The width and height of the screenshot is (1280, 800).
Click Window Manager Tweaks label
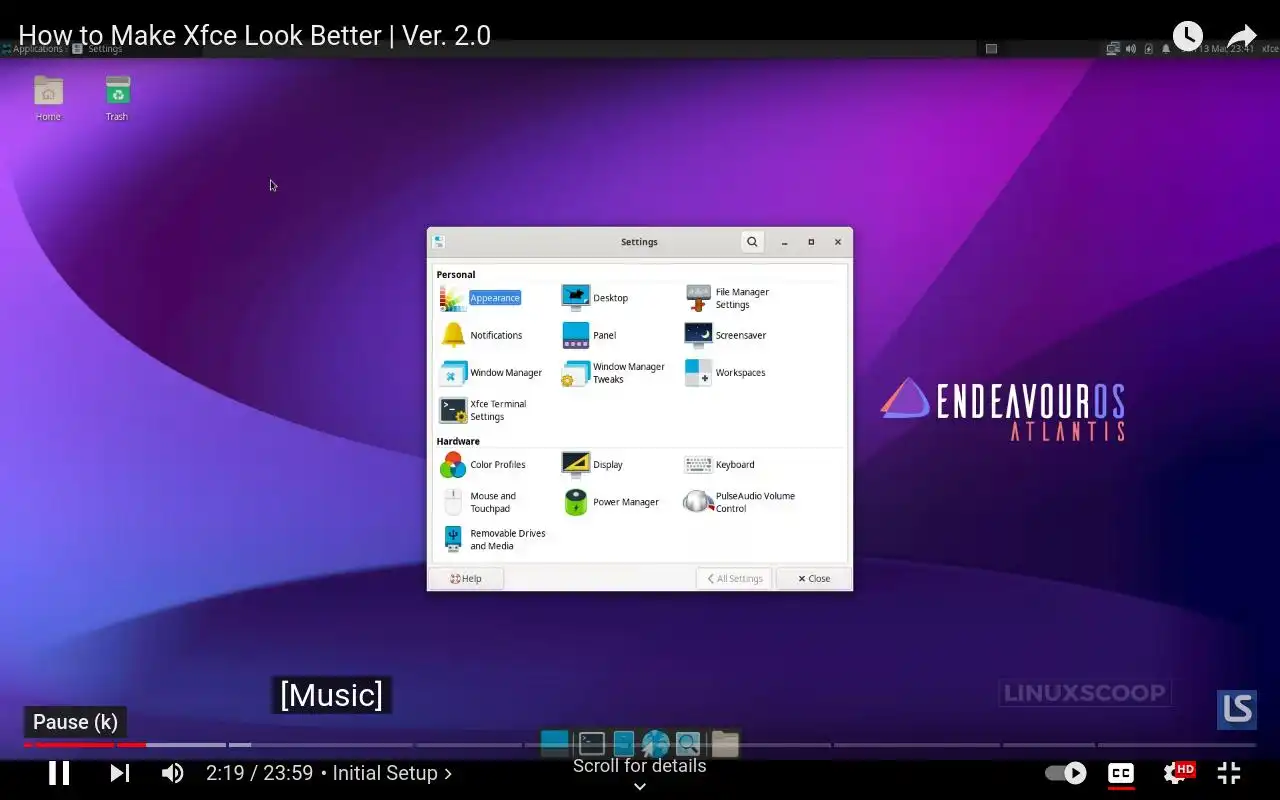(x=629, y=373)
